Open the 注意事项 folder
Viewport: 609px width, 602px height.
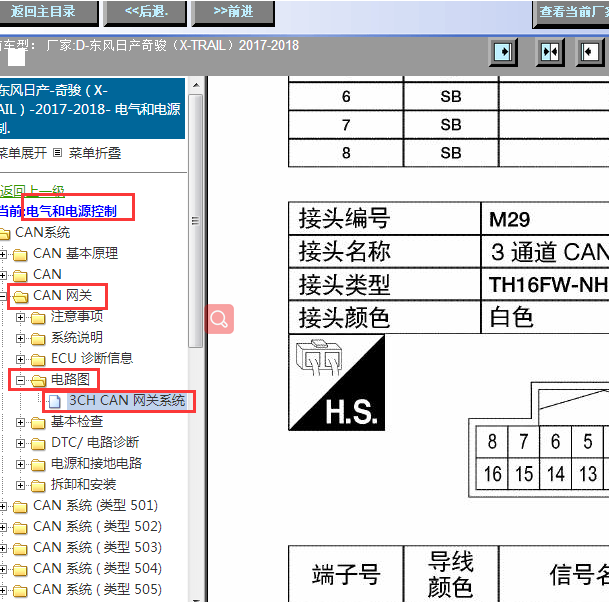[77, 317]
